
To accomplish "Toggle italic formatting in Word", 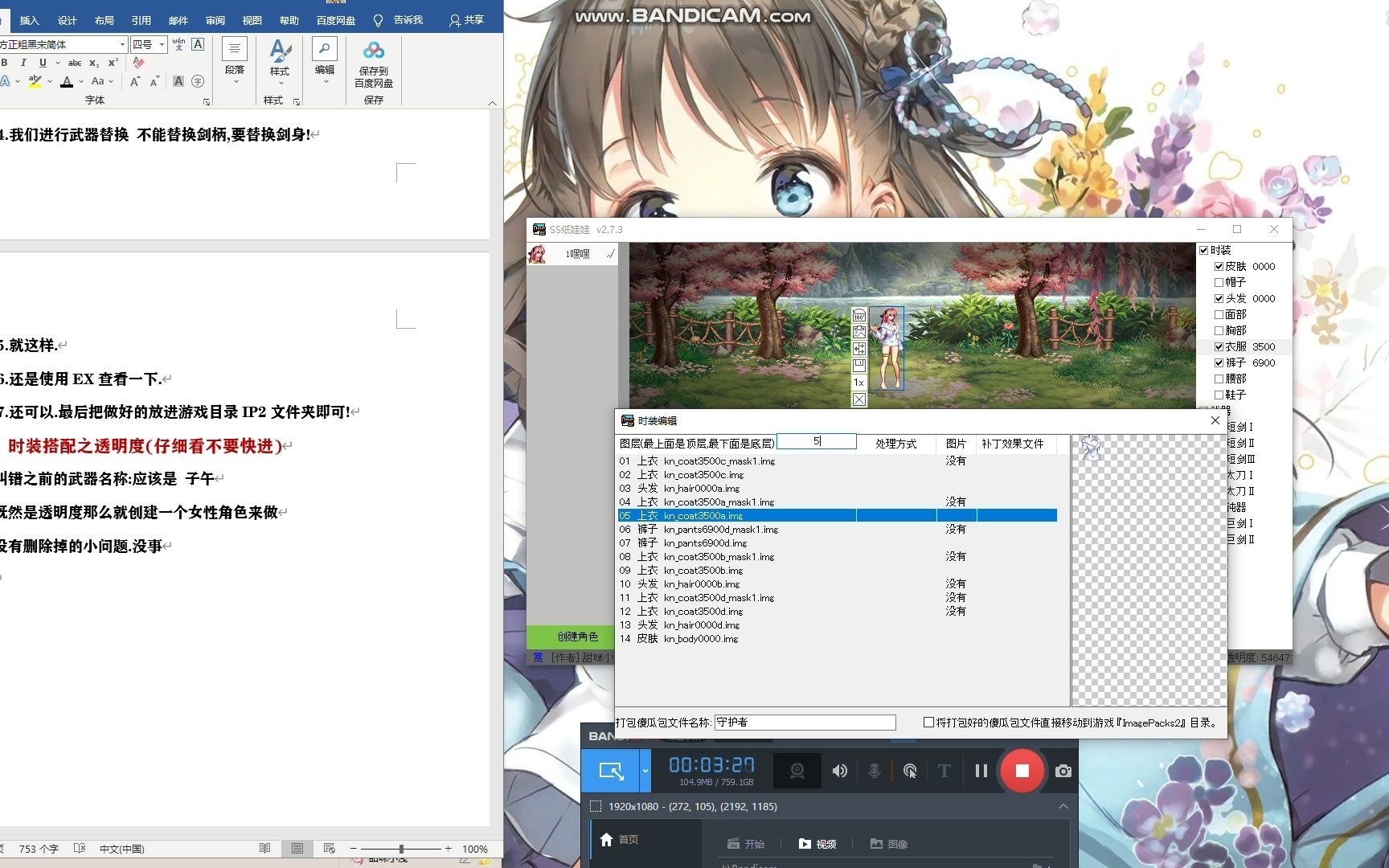I will coord(24,63).
